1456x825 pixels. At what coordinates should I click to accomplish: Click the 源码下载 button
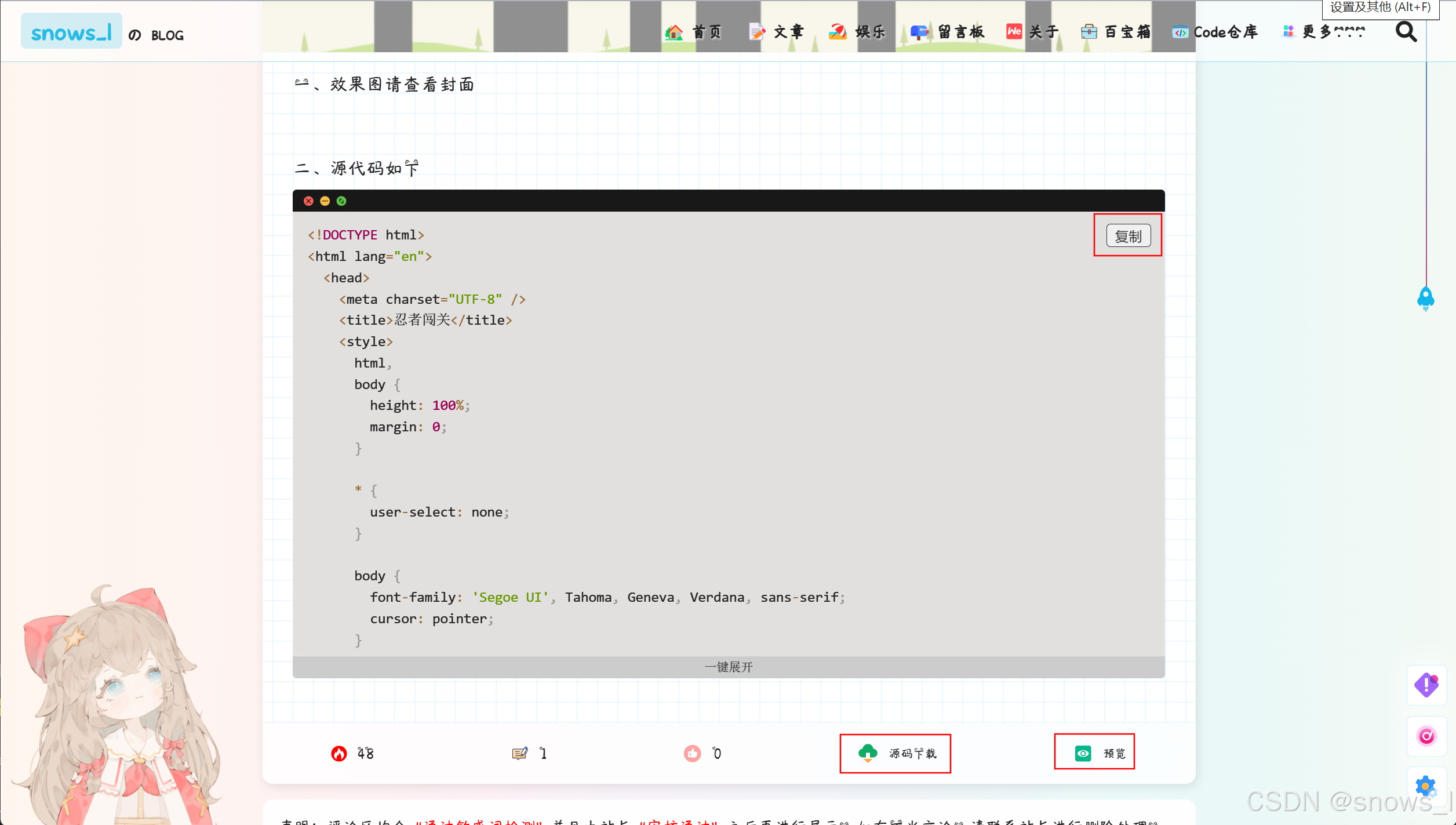point(912,753)
